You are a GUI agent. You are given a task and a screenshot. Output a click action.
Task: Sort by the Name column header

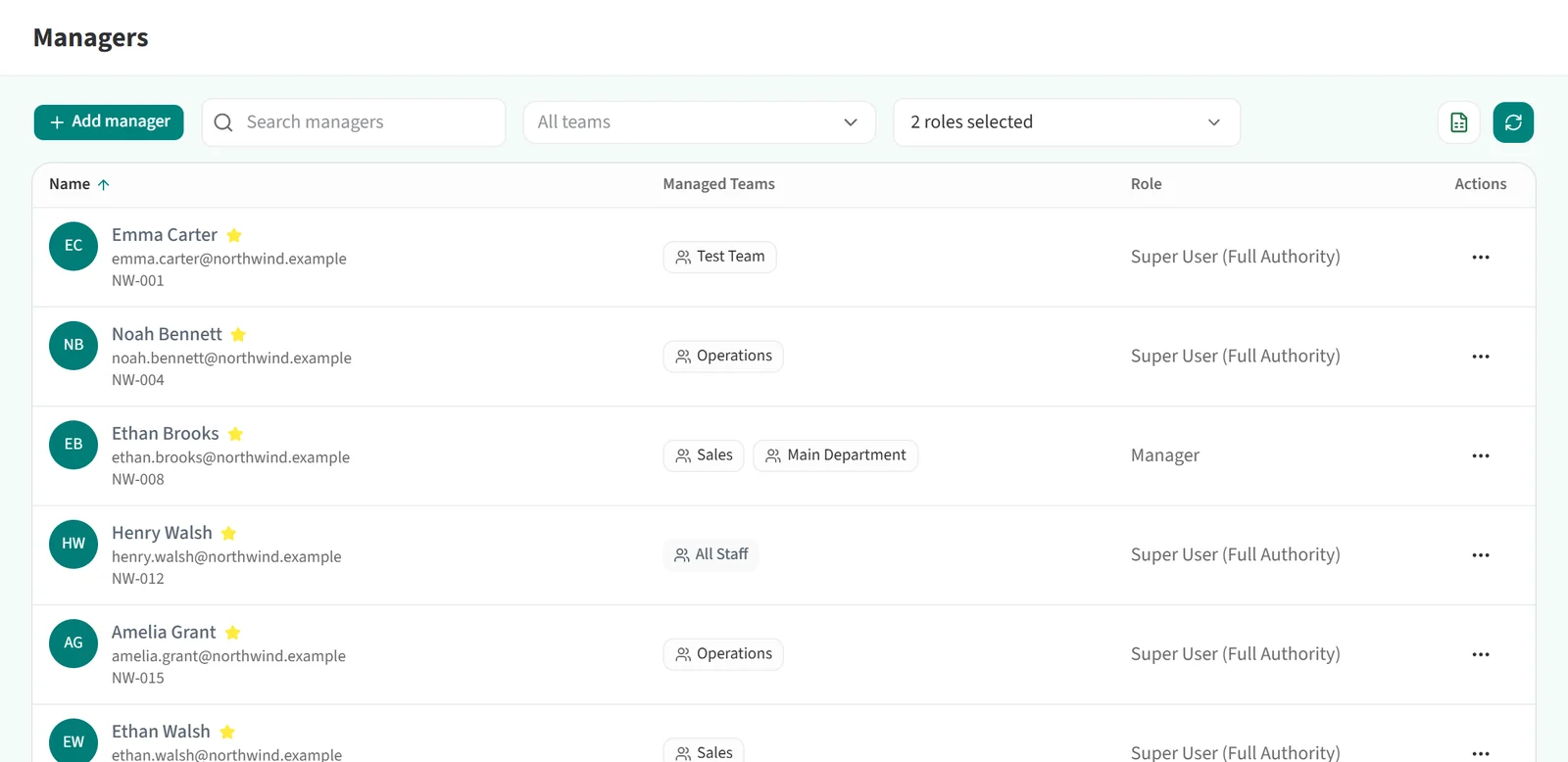click(x=79, y=184)
